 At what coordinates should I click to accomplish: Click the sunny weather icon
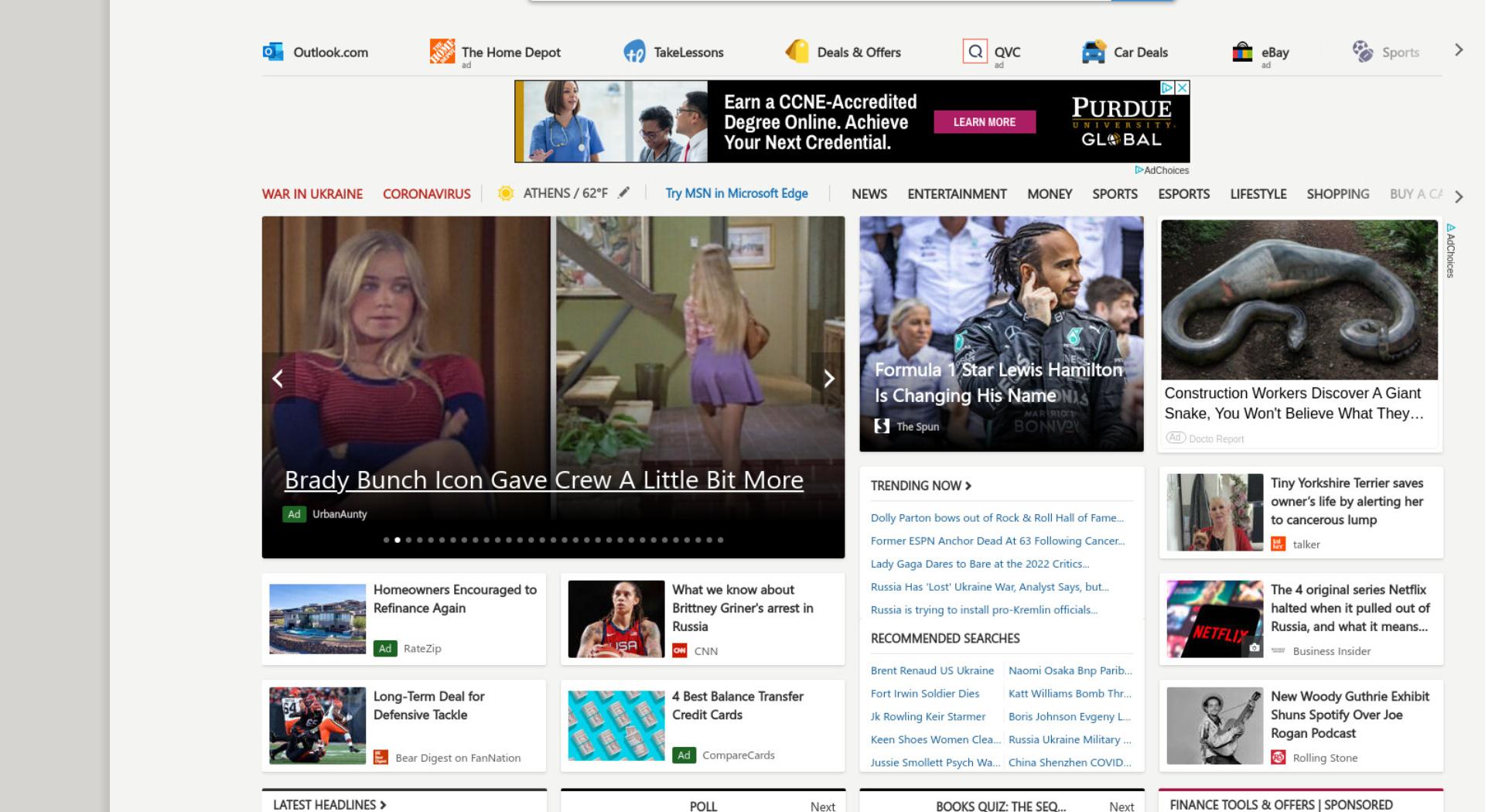506,193
